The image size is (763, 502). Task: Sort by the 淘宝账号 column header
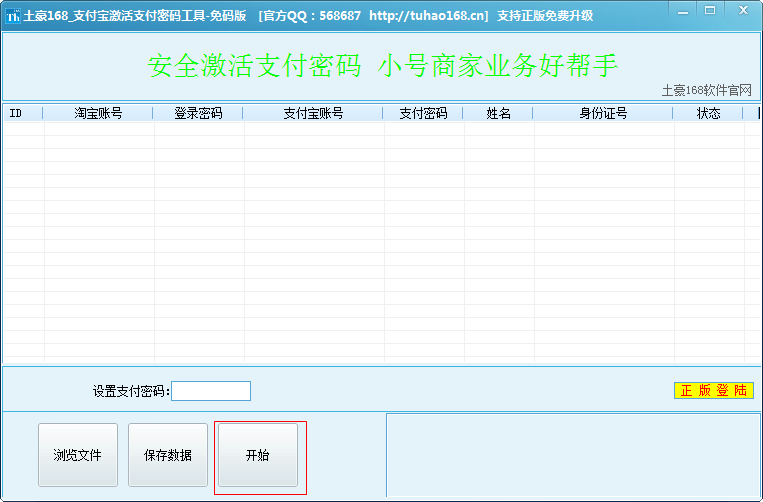click(x=98, y=113)
